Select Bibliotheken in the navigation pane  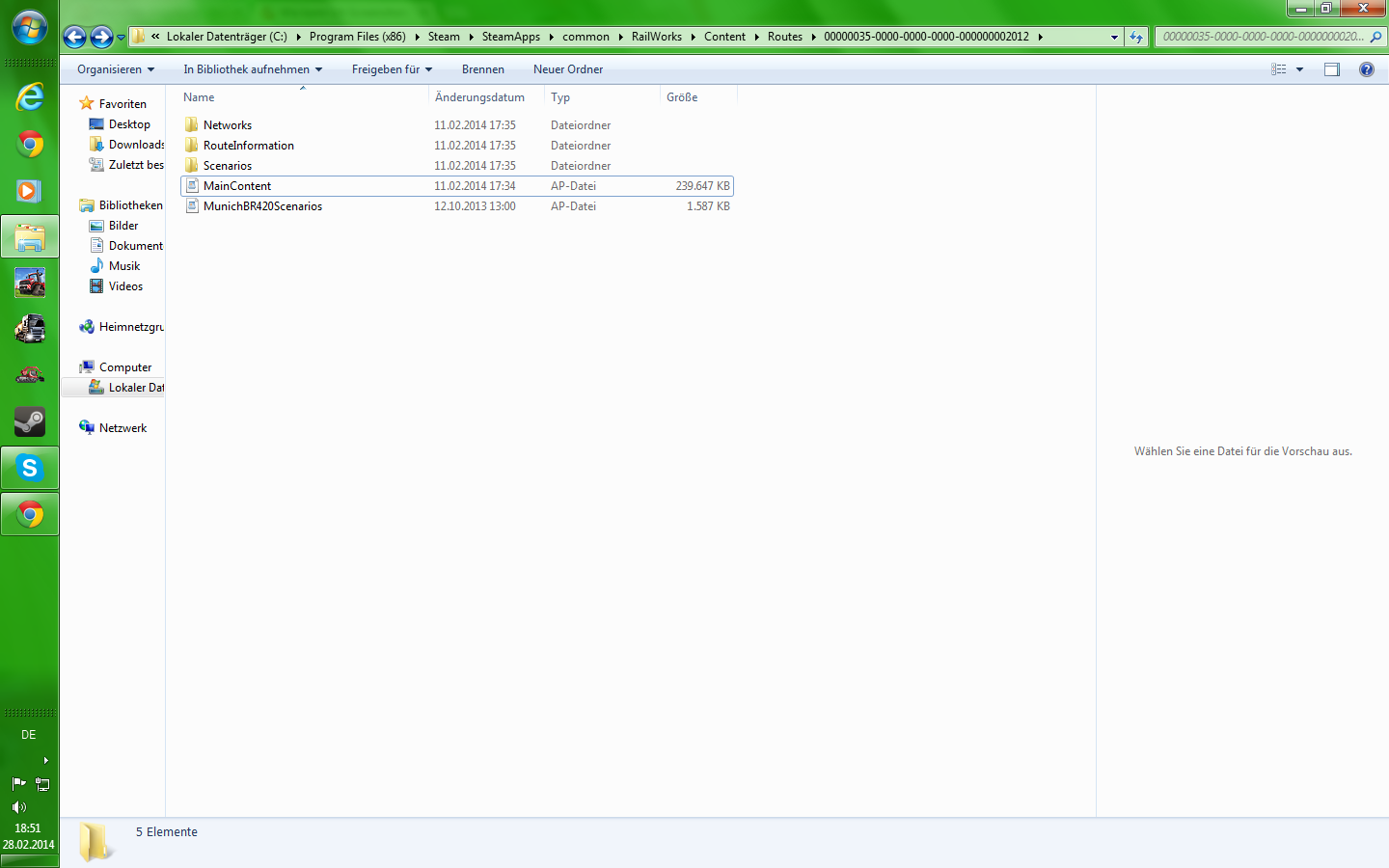tap(130, 205)
